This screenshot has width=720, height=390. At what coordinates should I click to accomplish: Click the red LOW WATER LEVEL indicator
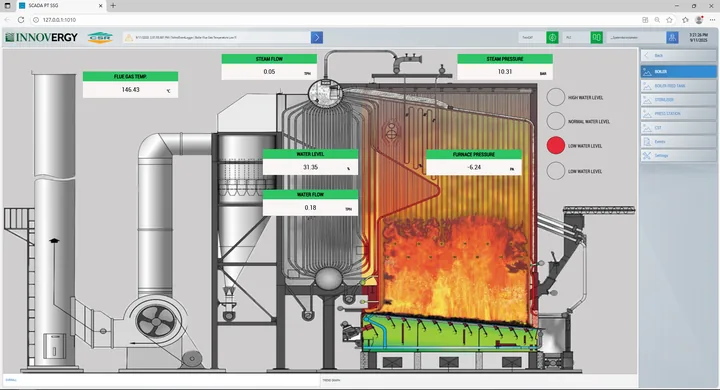(x=556, y=145)
